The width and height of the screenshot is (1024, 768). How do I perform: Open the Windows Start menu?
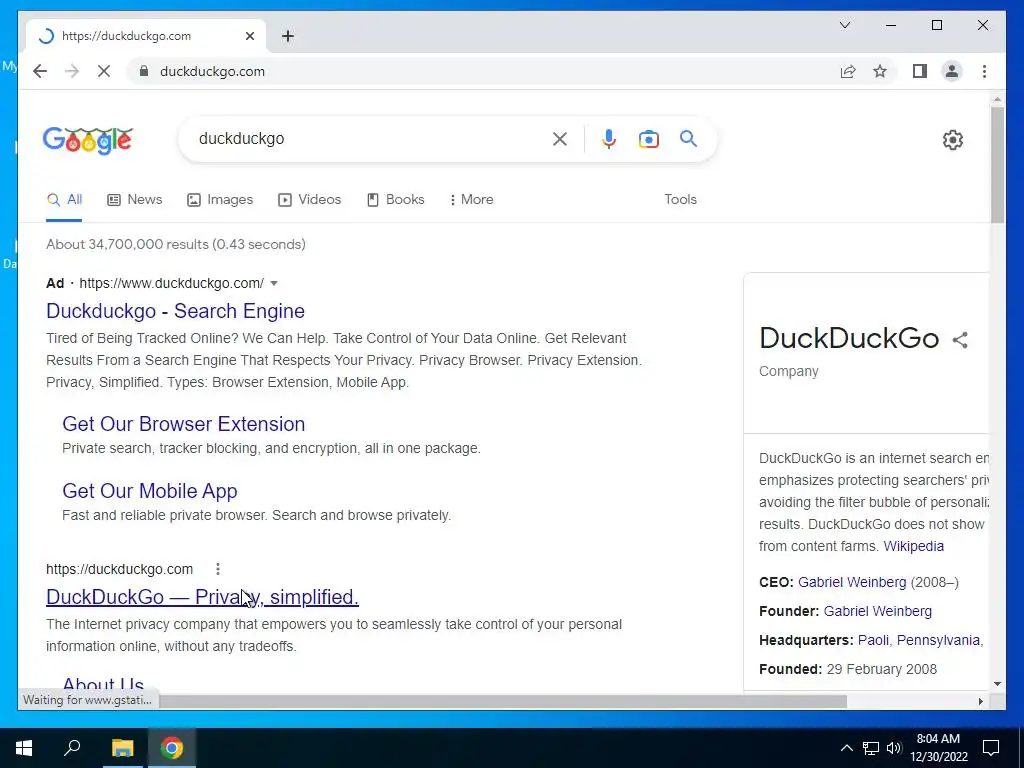pyautogui.click(x=24, y=748)
